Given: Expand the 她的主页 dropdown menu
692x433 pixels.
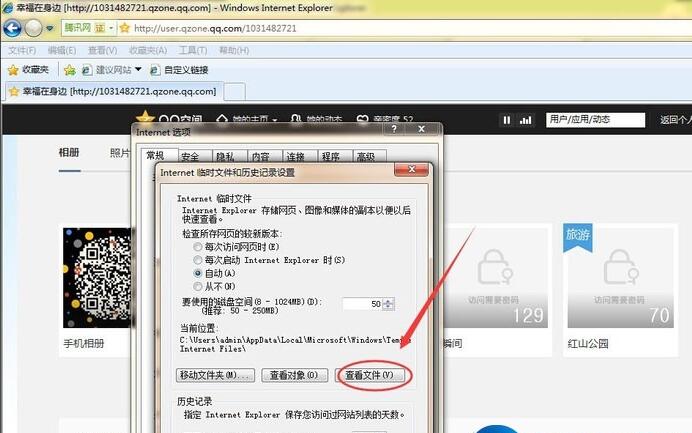Looking at the screenshot, I should 275,120.
